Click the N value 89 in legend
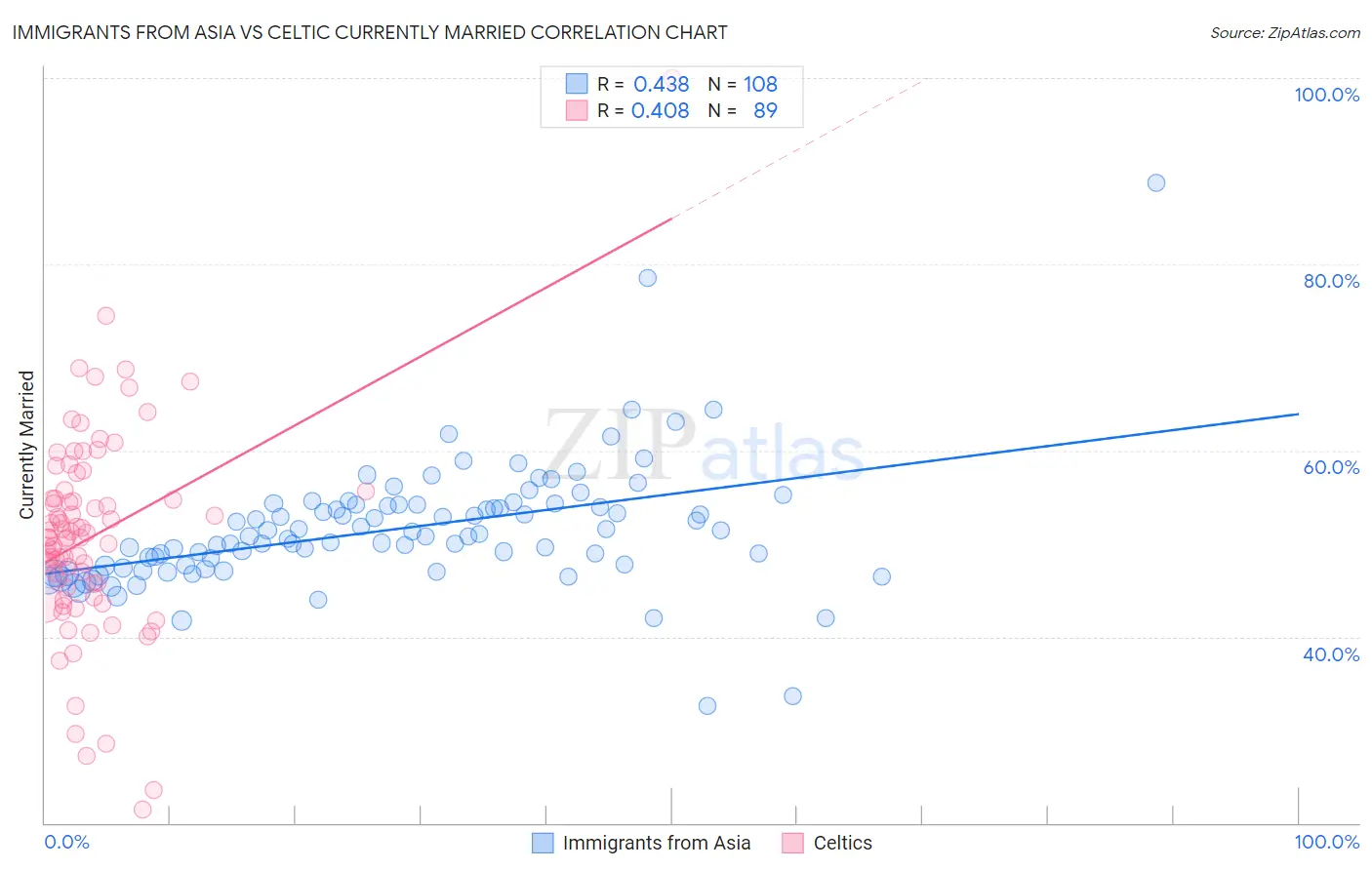Screen dimensions: 1372x870 tap(766, 110)
